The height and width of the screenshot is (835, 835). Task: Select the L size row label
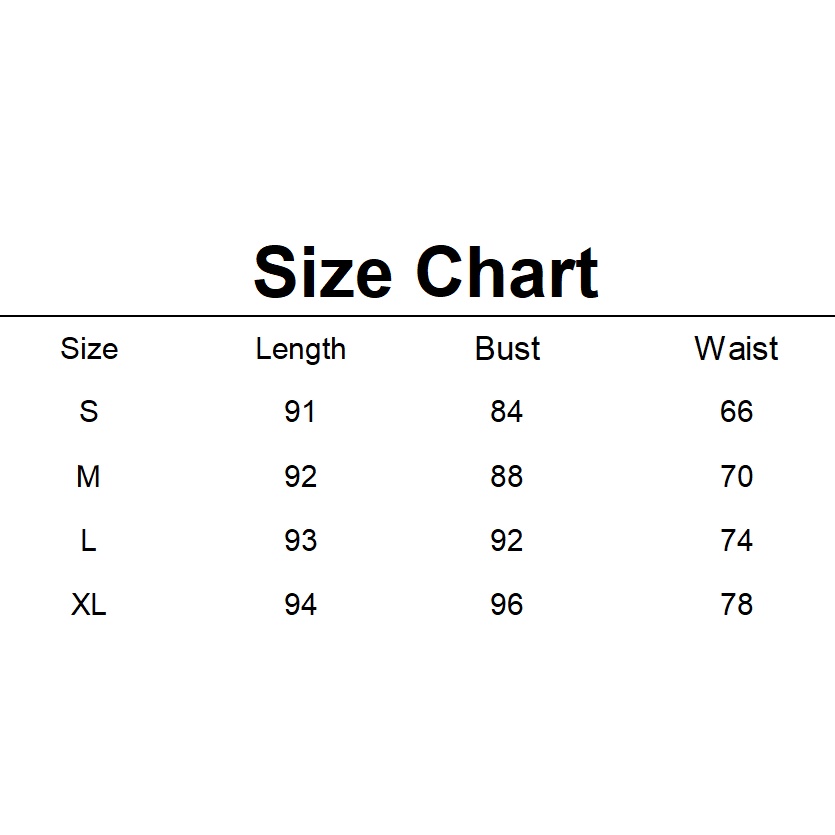point(89,541)
